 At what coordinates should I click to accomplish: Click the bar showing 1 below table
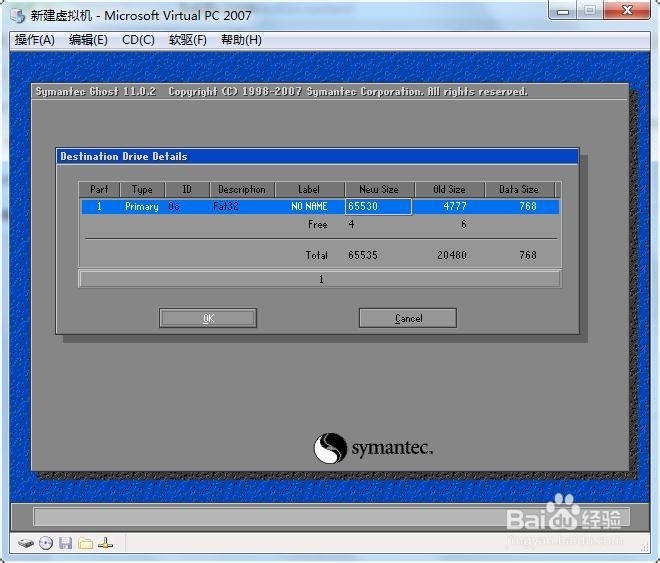(320, 279)
